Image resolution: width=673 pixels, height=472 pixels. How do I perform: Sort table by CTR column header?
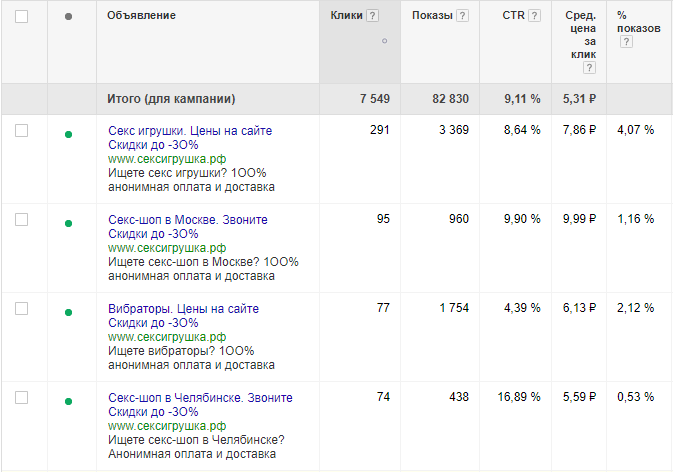(x=513, y=15)
